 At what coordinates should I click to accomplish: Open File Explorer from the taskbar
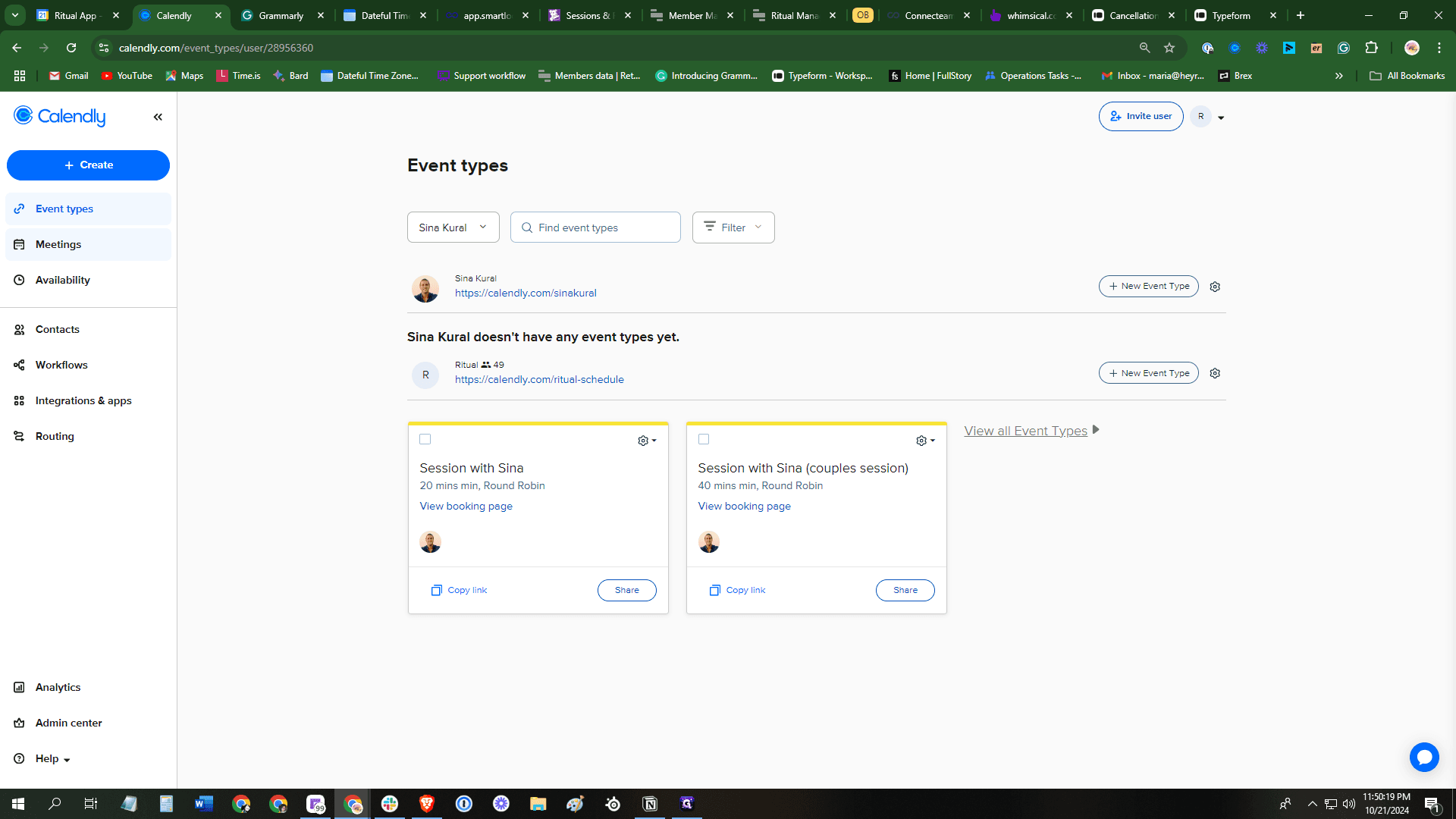pyautogui.click(x=538, y=804)
